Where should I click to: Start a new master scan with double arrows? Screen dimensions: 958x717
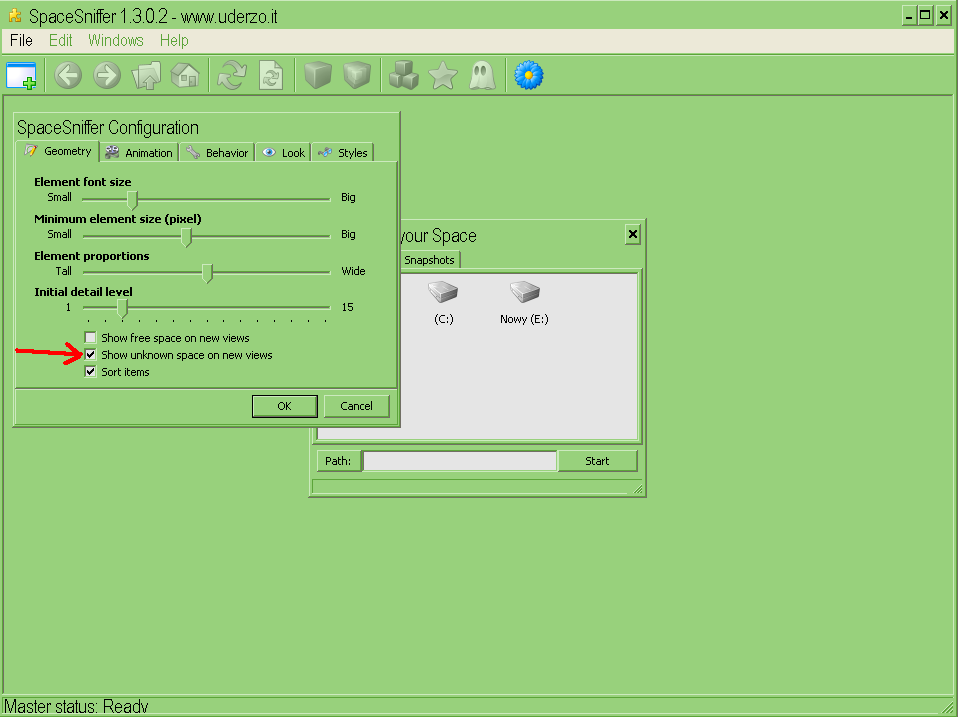(x=232, y=76)
